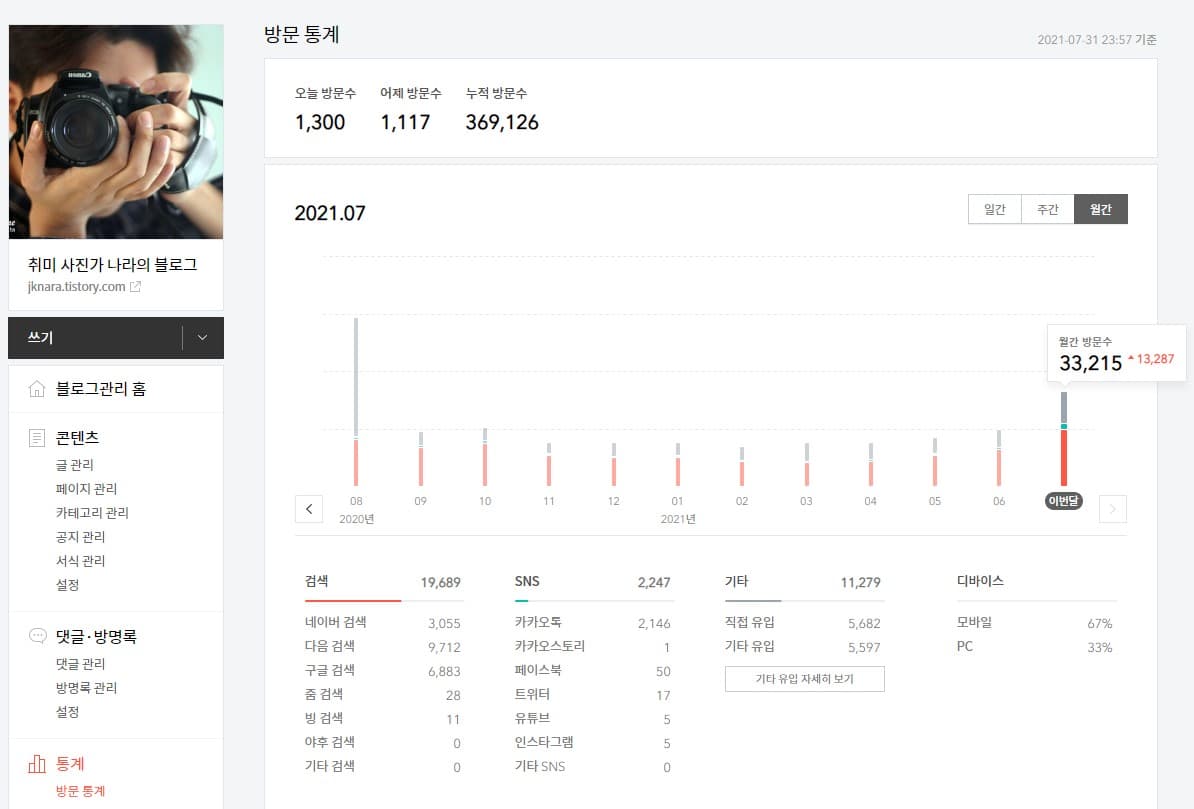Select the 11 month bar in chart
This screenshot has width=1194, height=809.
[x=549, y=465]
